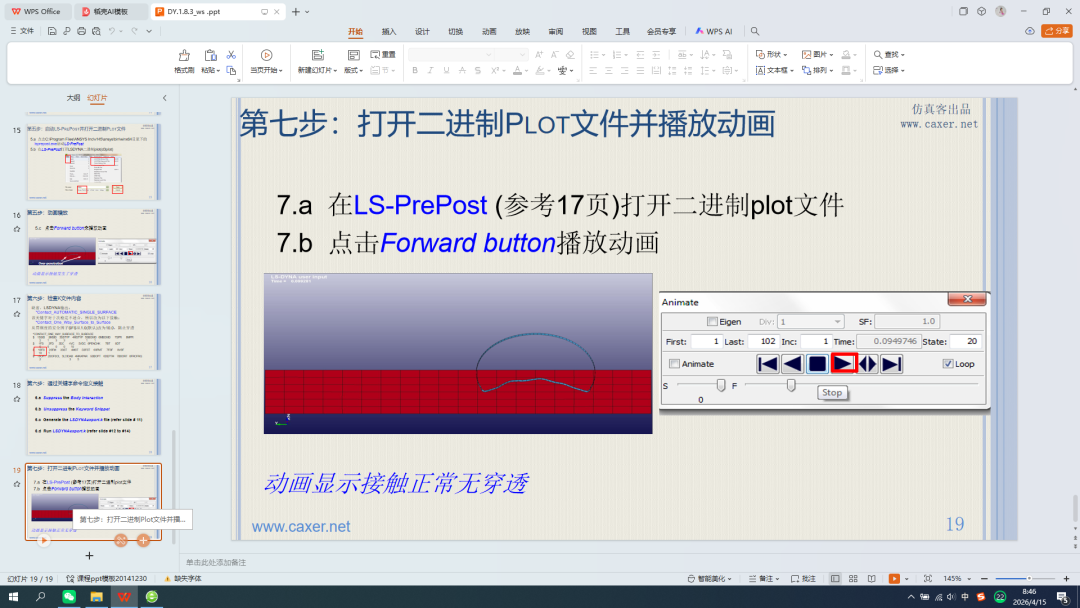The height and width of the screenshot is (608, 1080).
Task: Click the missing fonts (缺失字体) warning
Action: [183, 579]
